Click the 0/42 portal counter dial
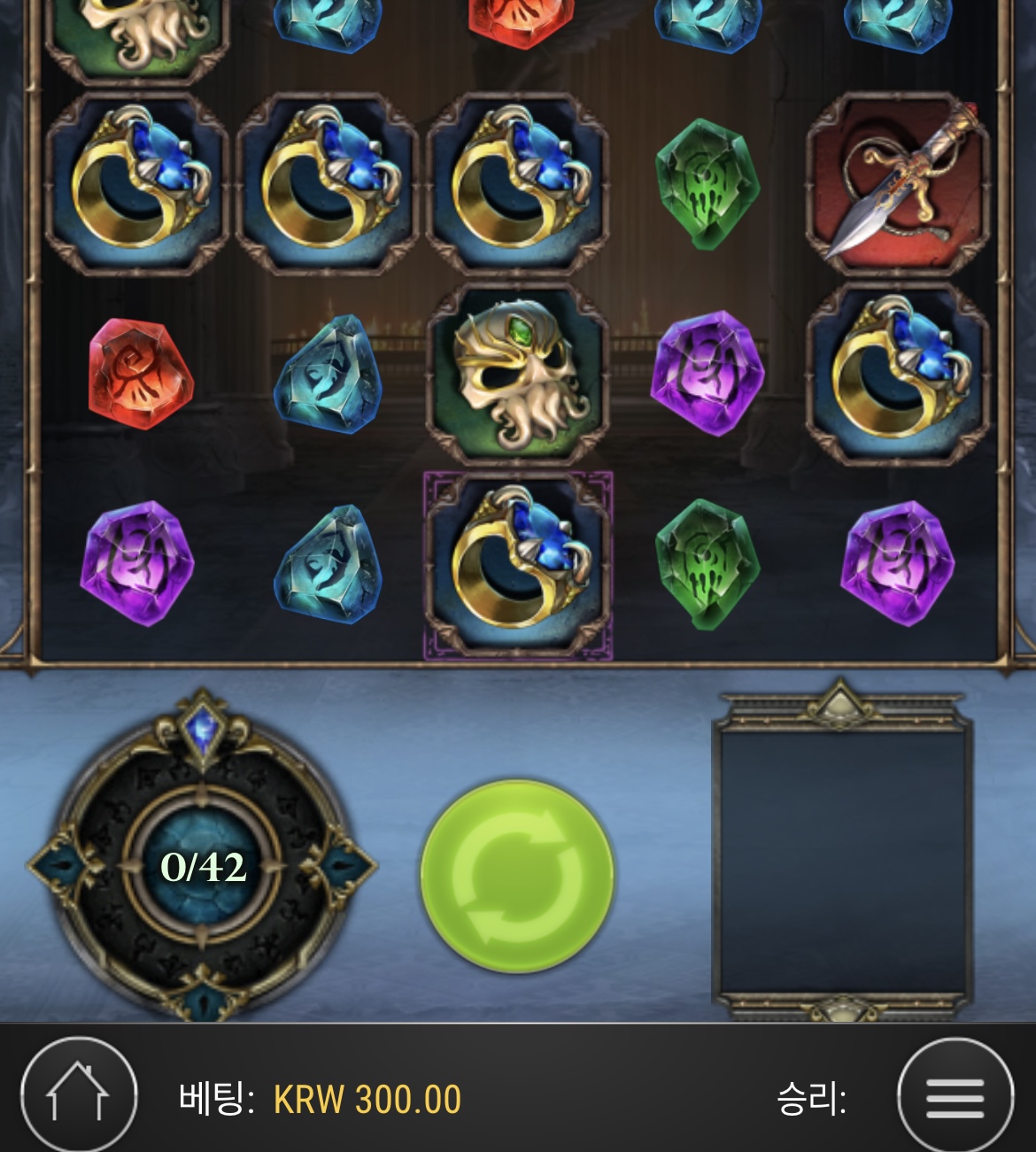This screenshot has height=1152, width=1036. coord(203,866)
